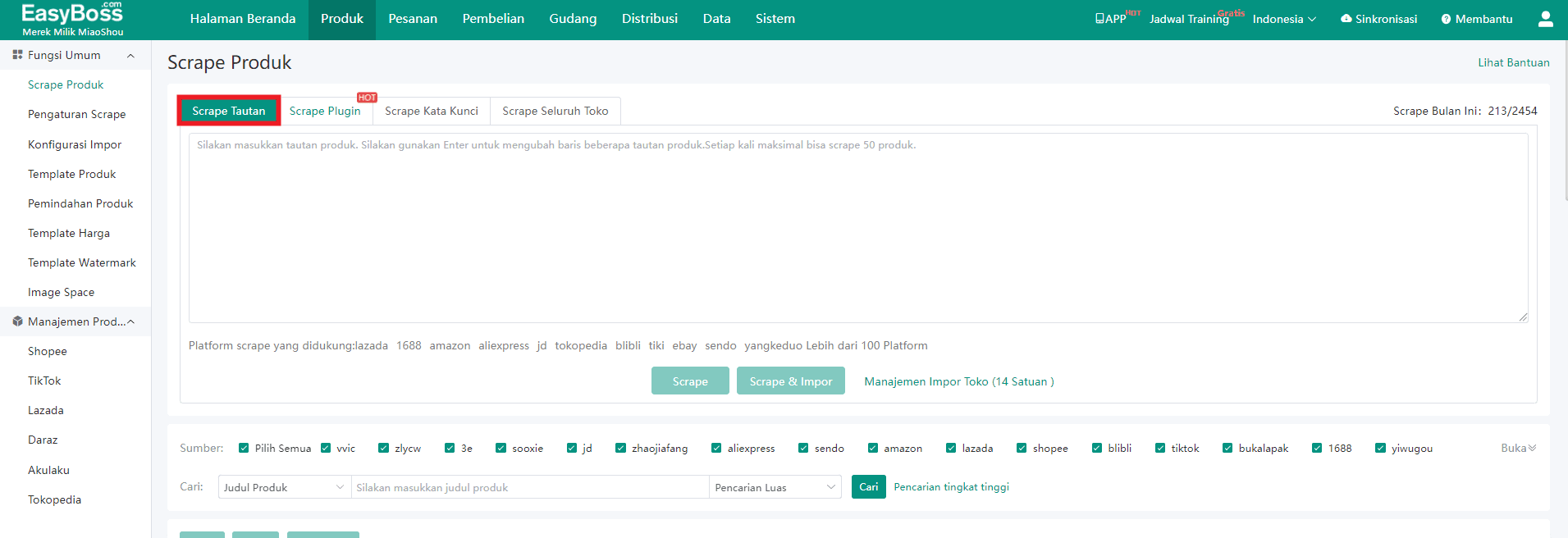Uncheck the yiwugou source checkbox
1568x538 pixels.
click(x=1380, y=448)
